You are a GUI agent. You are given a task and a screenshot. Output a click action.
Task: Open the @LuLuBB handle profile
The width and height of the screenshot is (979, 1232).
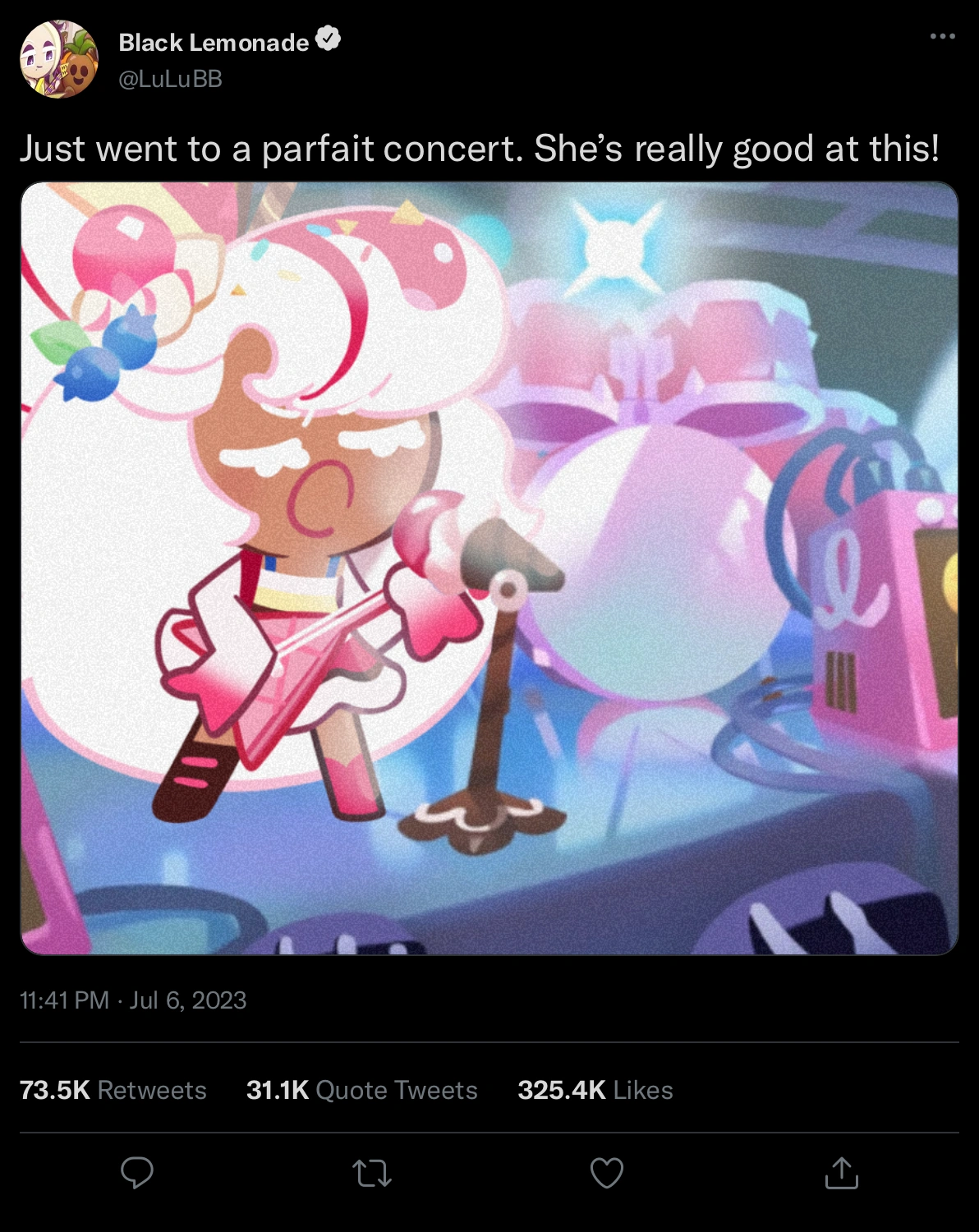(171, 79)
